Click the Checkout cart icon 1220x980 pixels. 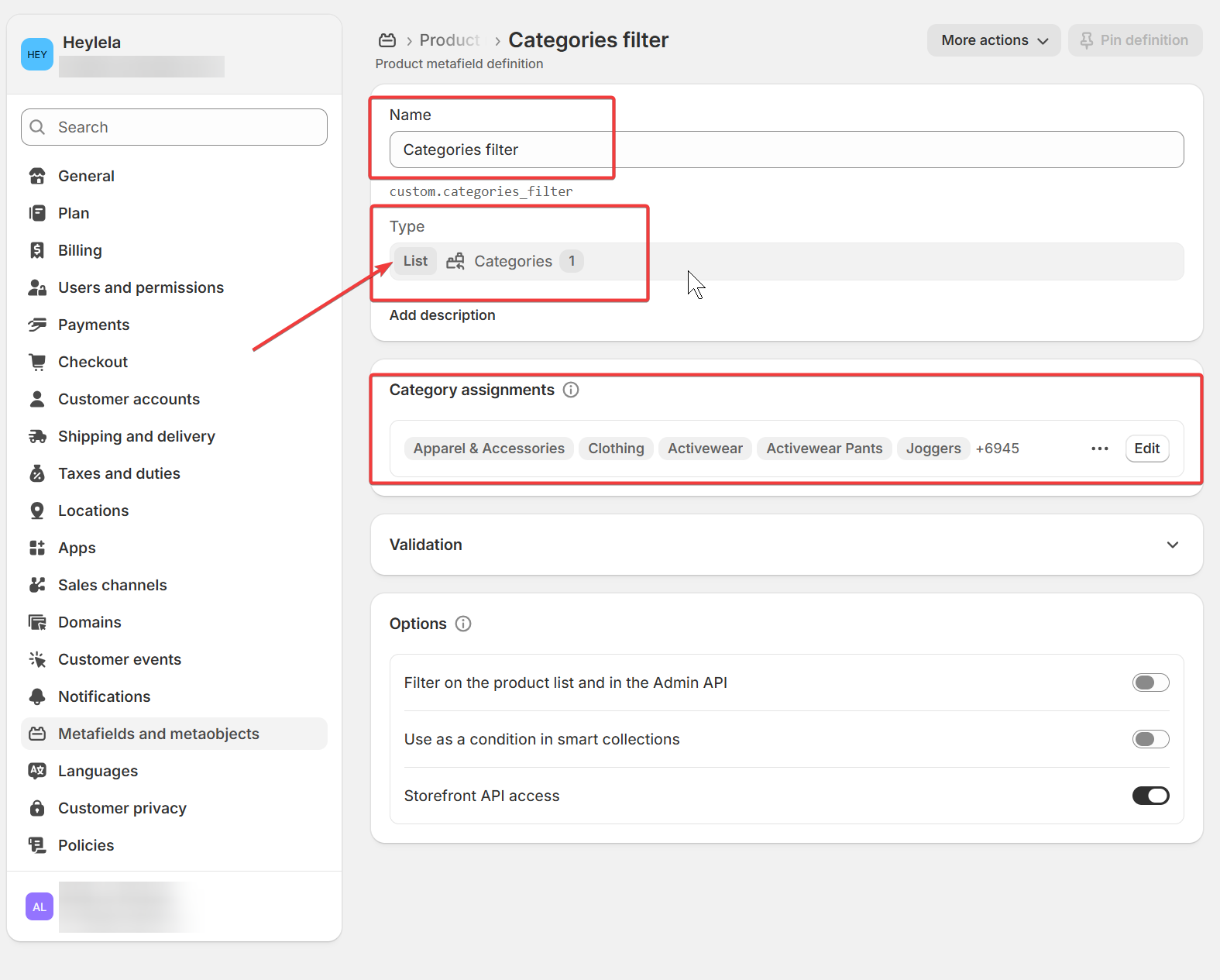coord(37,362)
